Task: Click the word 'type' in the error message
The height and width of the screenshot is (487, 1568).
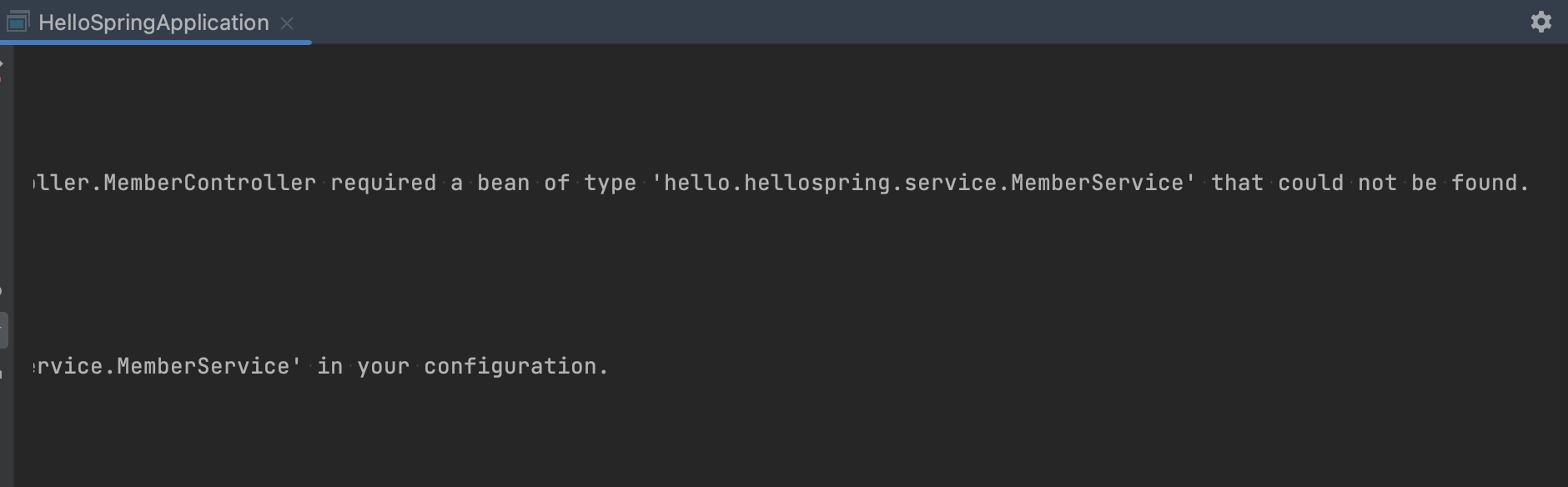Action: [611, 183]
